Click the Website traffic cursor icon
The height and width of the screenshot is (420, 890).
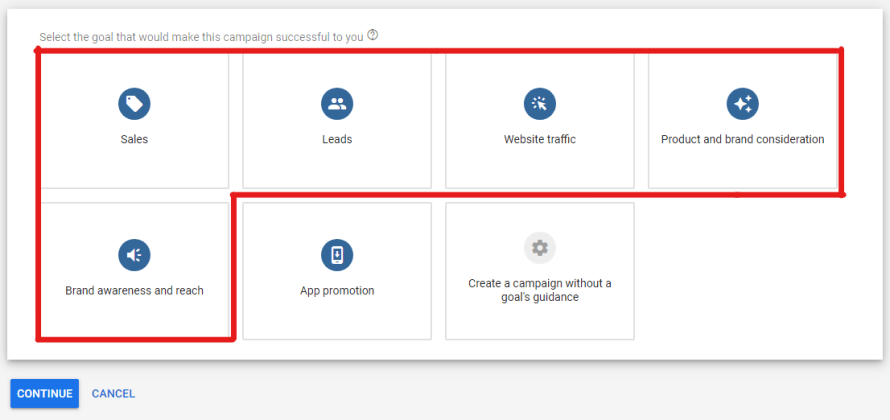(x=540, y=104)
